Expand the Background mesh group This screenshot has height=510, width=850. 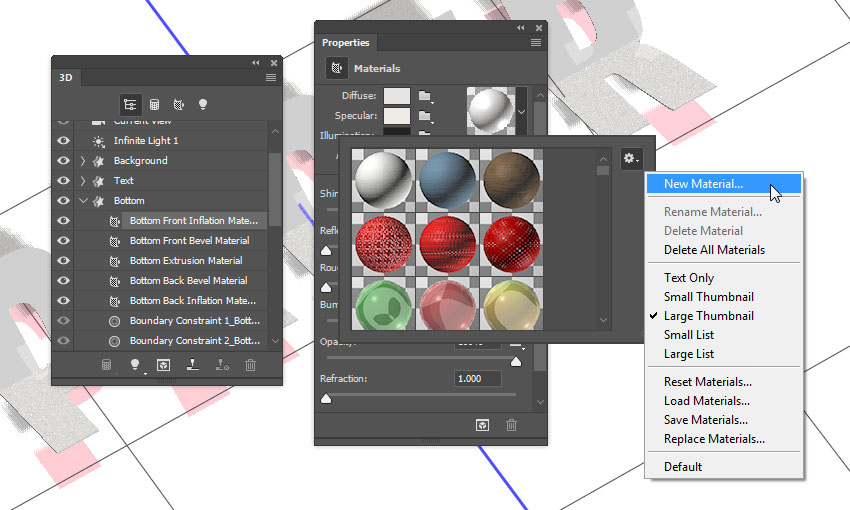click(83, 160)
